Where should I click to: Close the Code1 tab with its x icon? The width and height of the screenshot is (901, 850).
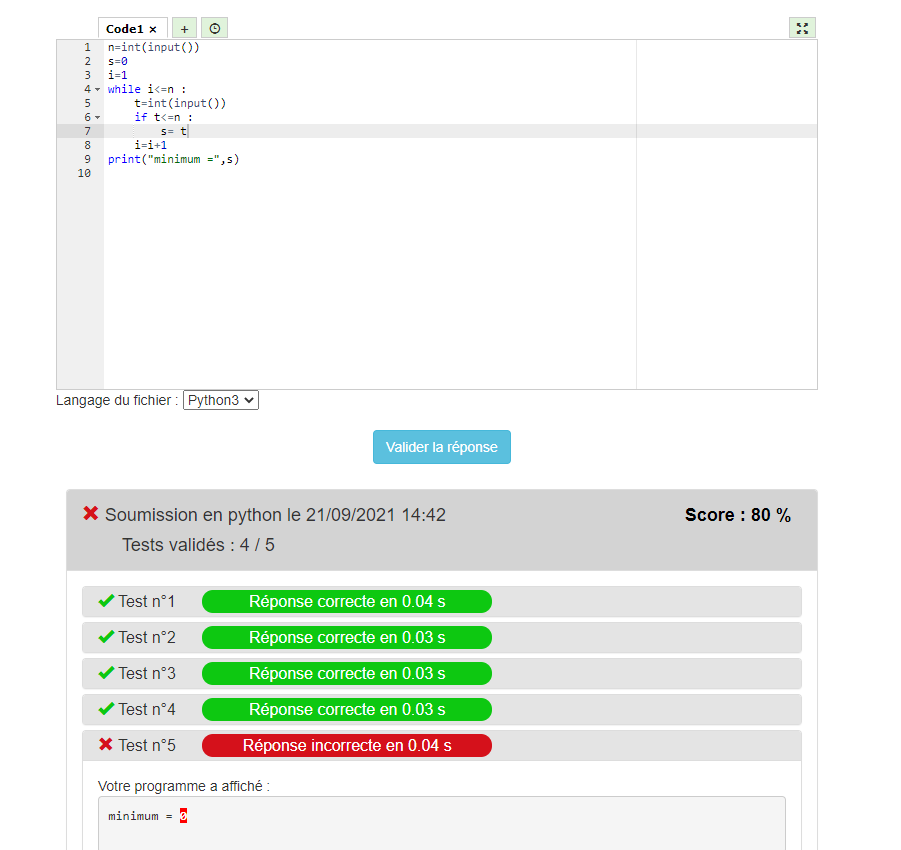tap(153, 29)
